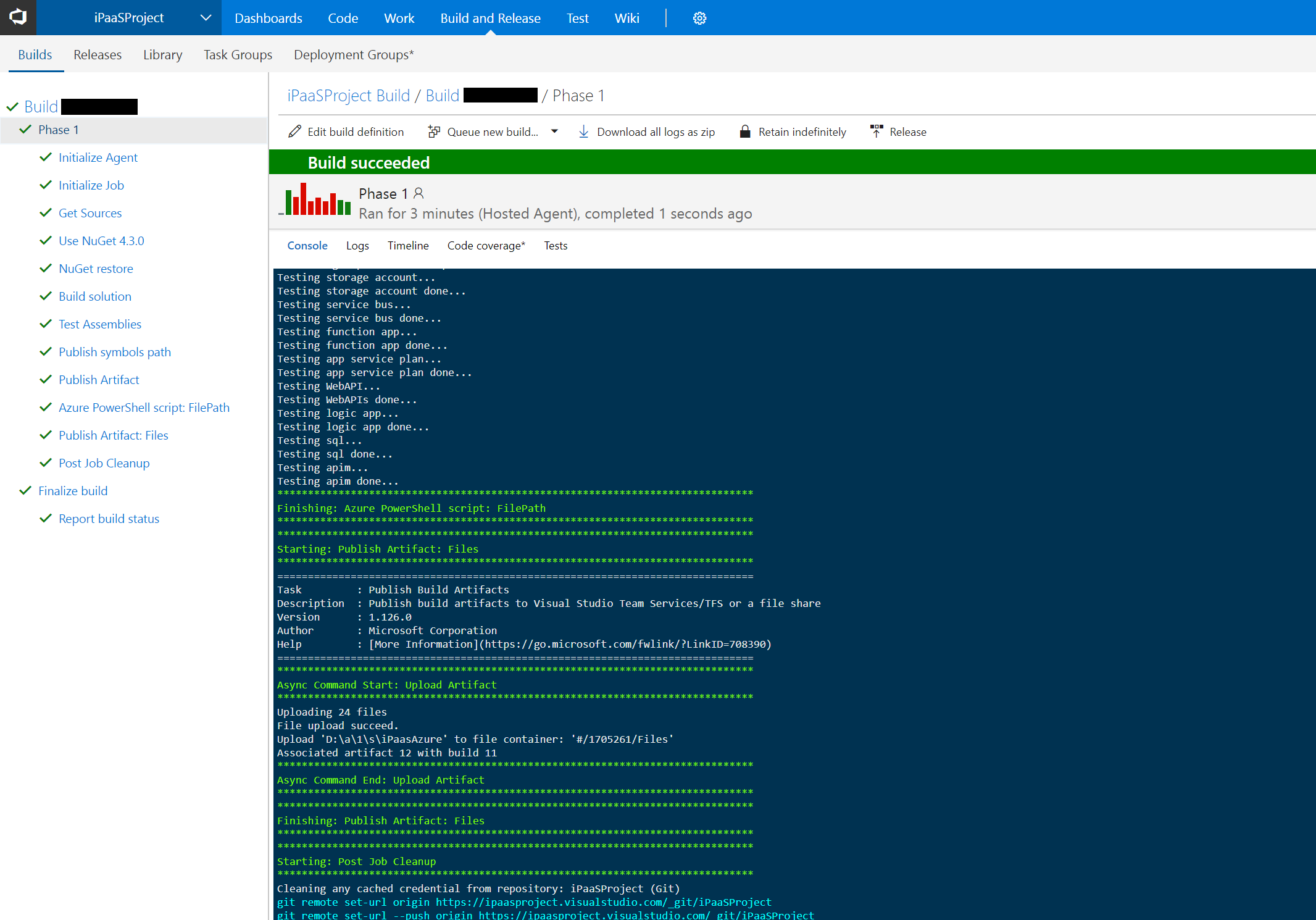Select the Finalize build node
Screen dimensions: 1316x920
[73, 491]
